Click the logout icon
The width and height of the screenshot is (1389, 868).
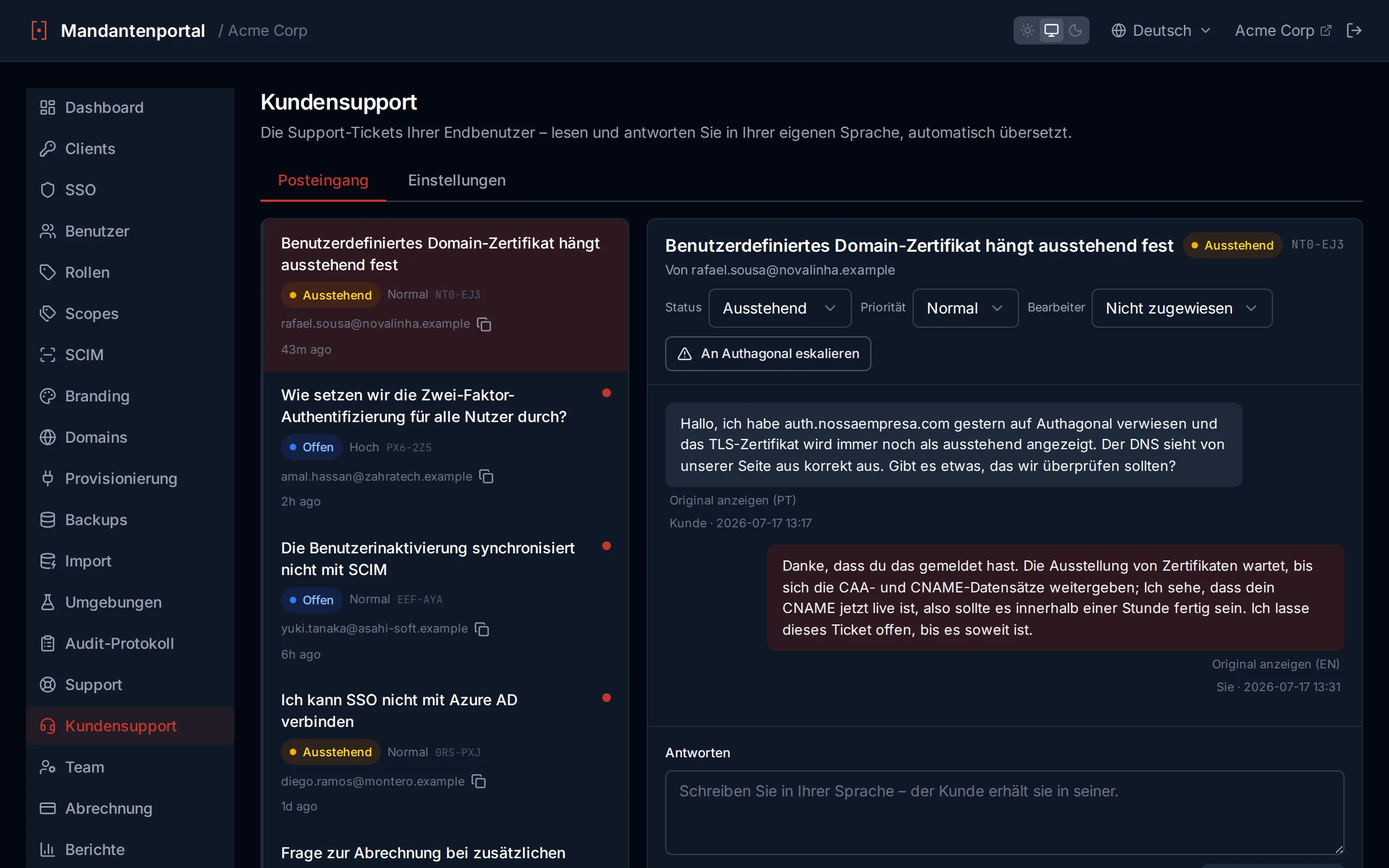[x=1354, y=30]
